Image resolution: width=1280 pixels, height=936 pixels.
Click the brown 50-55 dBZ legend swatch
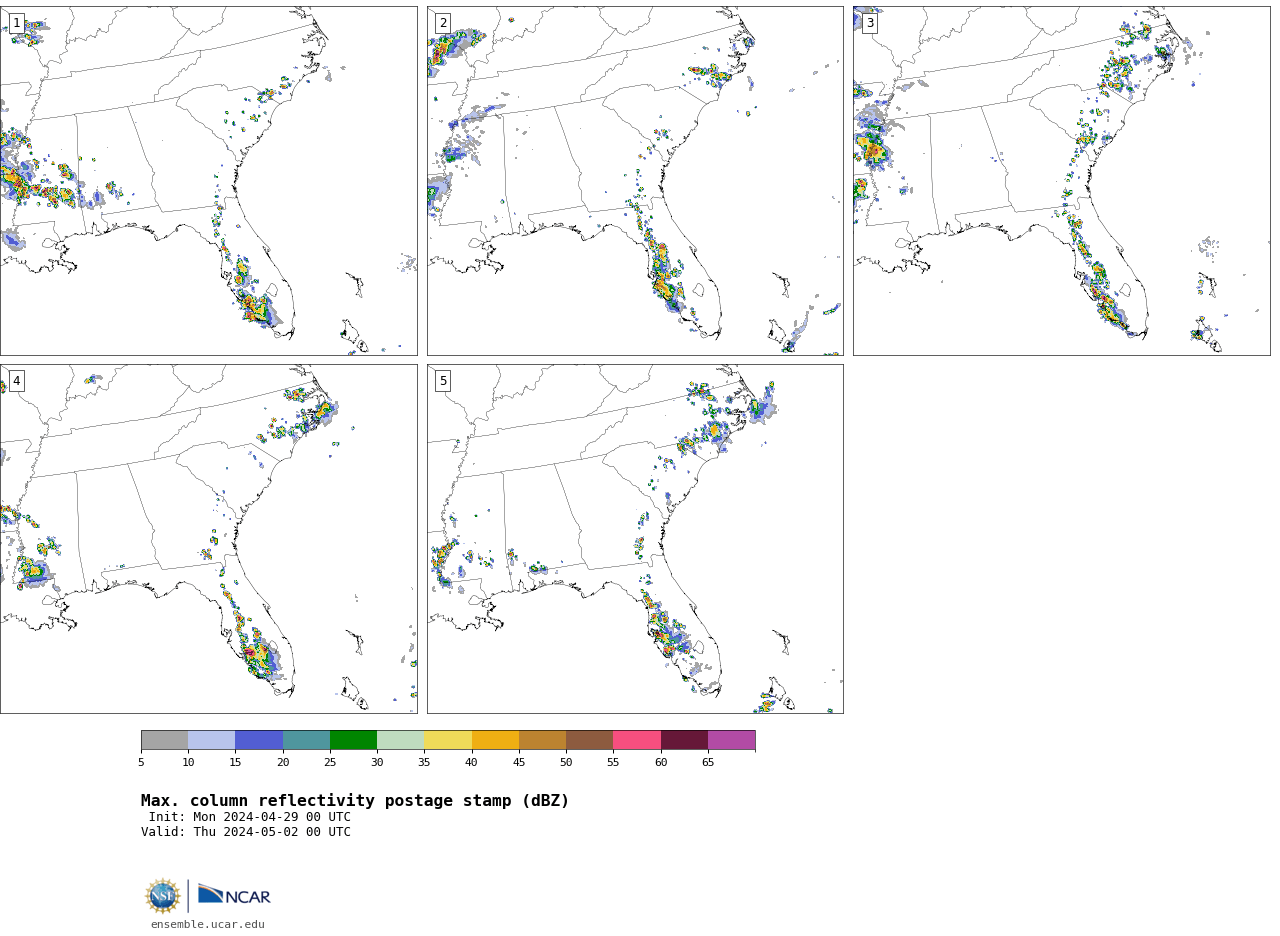[590, 740]
